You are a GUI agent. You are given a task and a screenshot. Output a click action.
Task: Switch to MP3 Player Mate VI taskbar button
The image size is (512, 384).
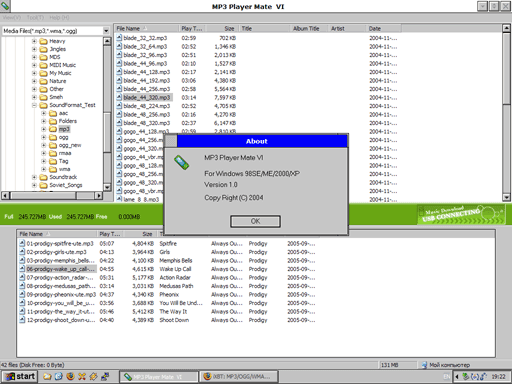pos(159,377)
